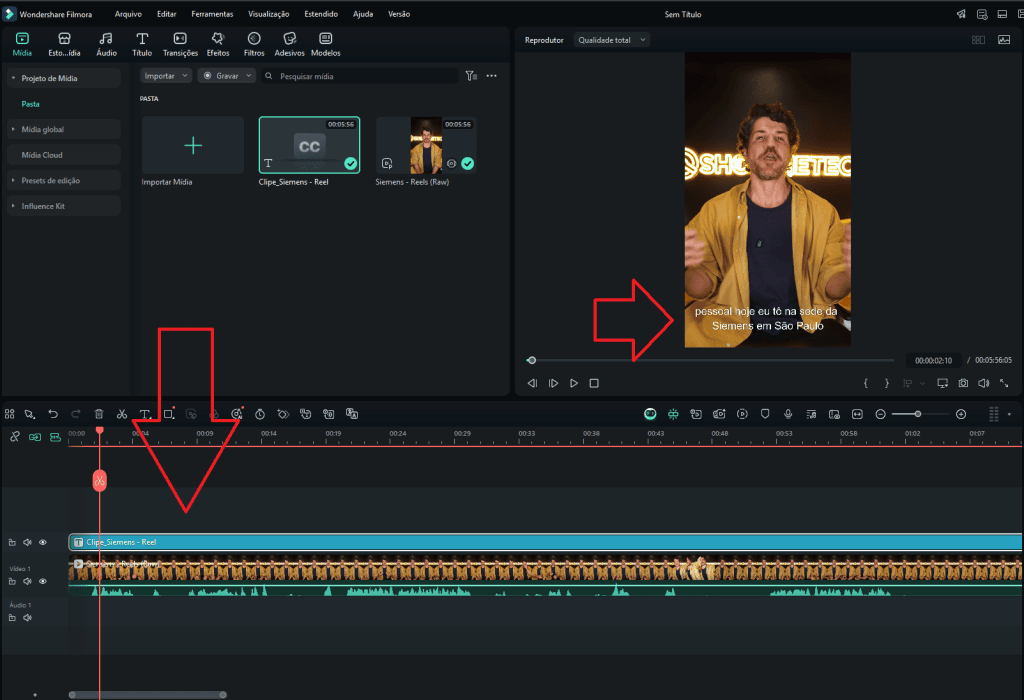Switch to the Título tab

point(142,44)
